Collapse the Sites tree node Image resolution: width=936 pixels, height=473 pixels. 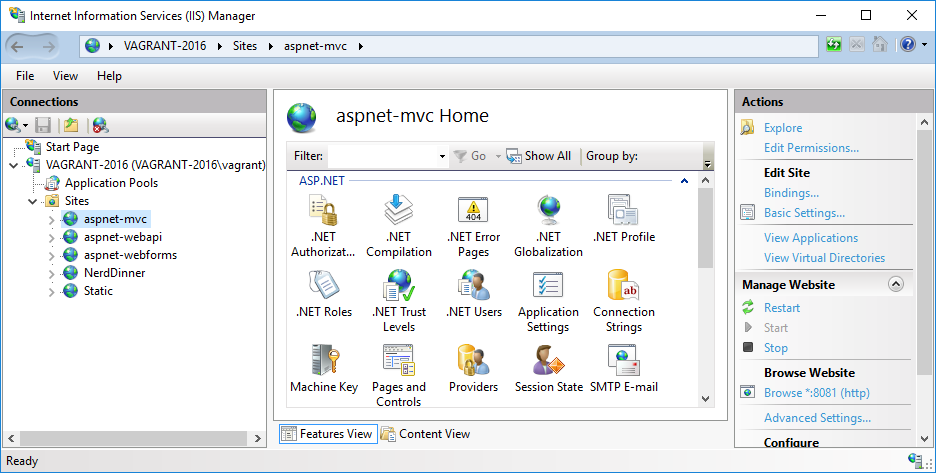(x=33, y=201)
